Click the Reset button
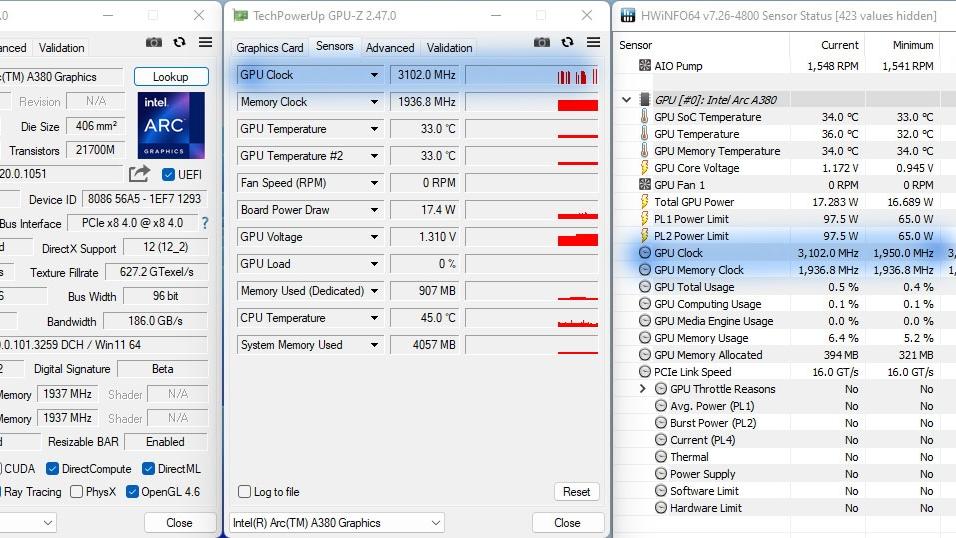956x538 pixels. 576,492
